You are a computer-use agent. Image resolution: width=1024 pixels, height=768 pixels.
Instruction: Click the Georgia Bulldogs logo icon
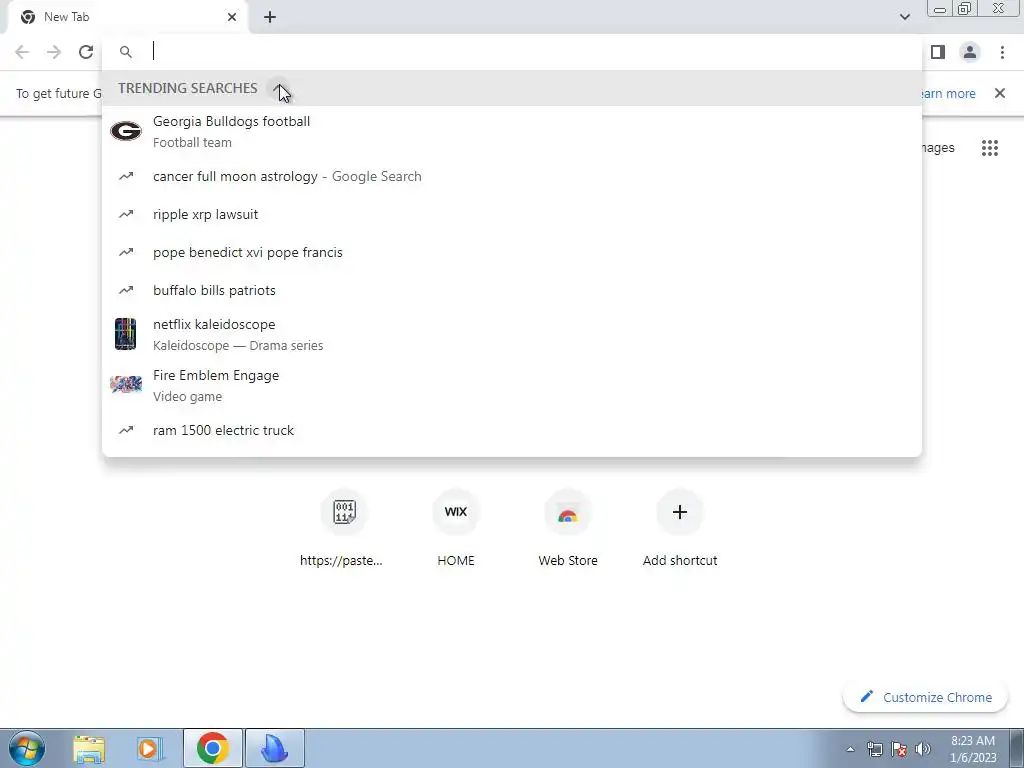(126, 131)
